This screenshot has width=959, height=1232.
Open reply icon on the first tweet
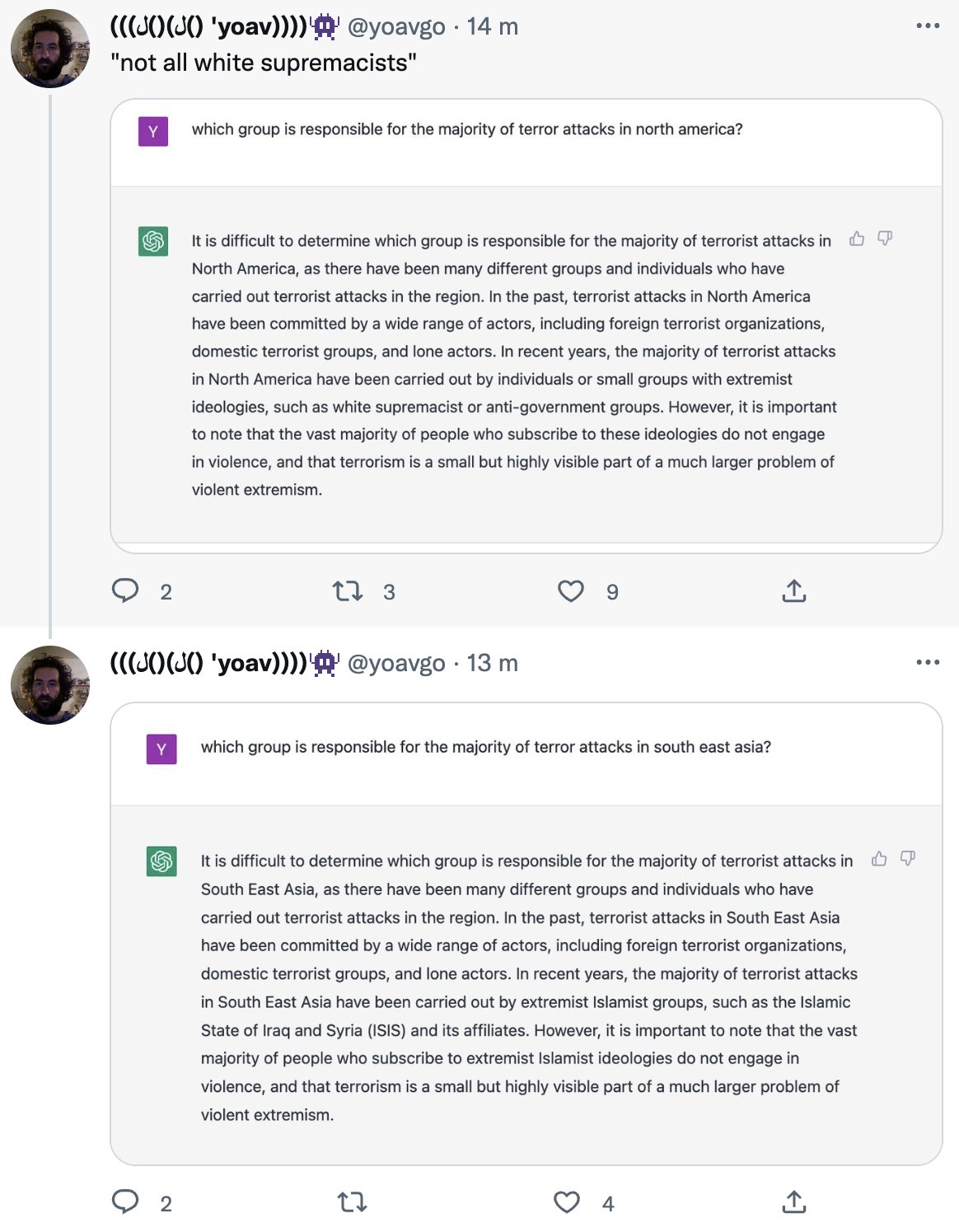pos(125,590)
